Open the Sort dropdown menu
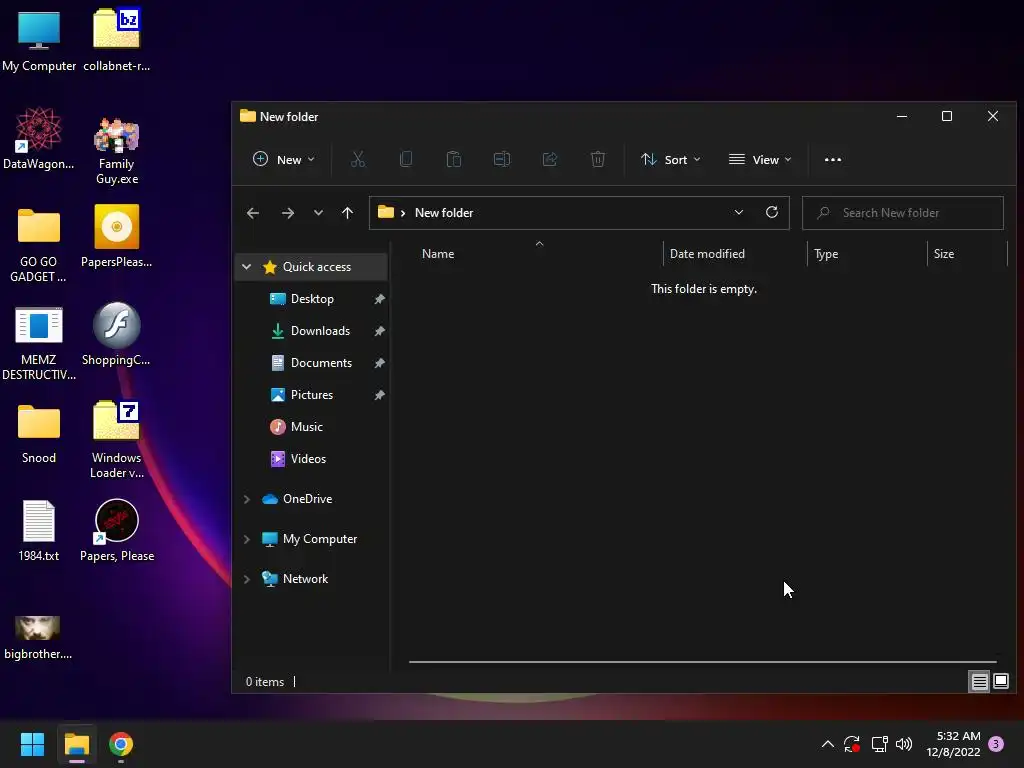The width and height of the screenshot is (1024, 768). (x=671, y=159)
